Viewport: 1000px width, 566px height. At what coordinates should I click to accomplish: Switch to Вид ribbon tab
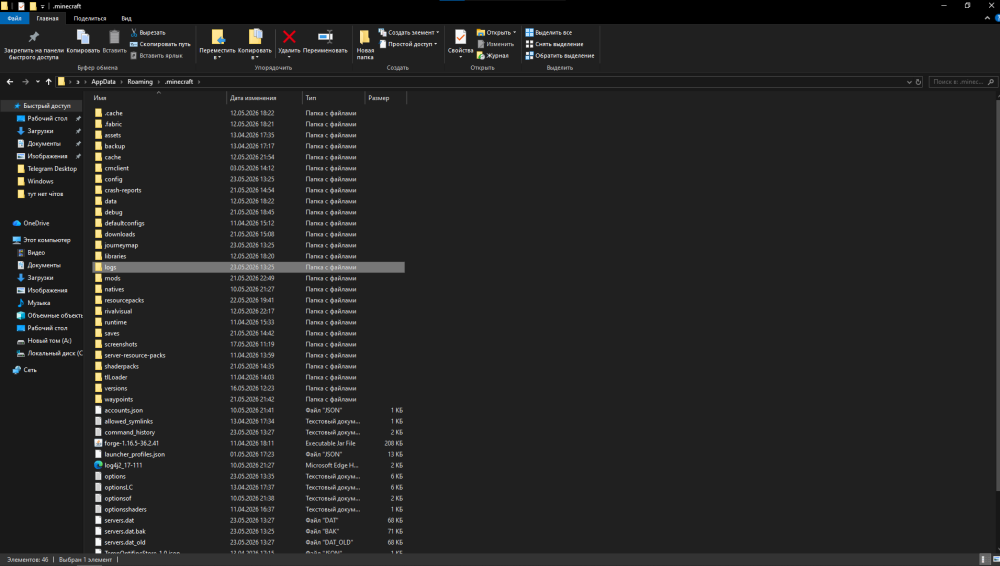pyautogui.click(x=126, y=19)
